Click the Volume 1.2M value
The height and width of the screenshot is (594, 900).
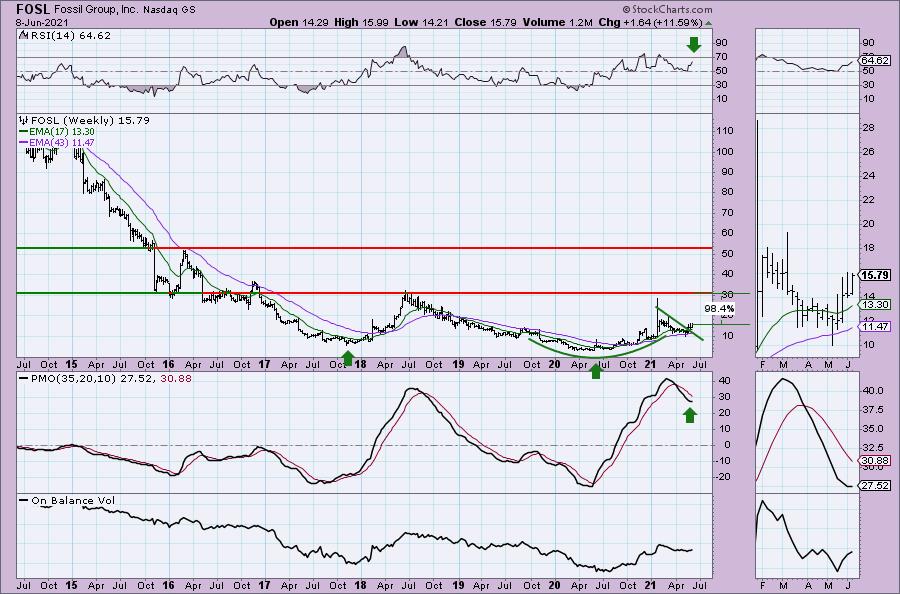click(557, 22)
